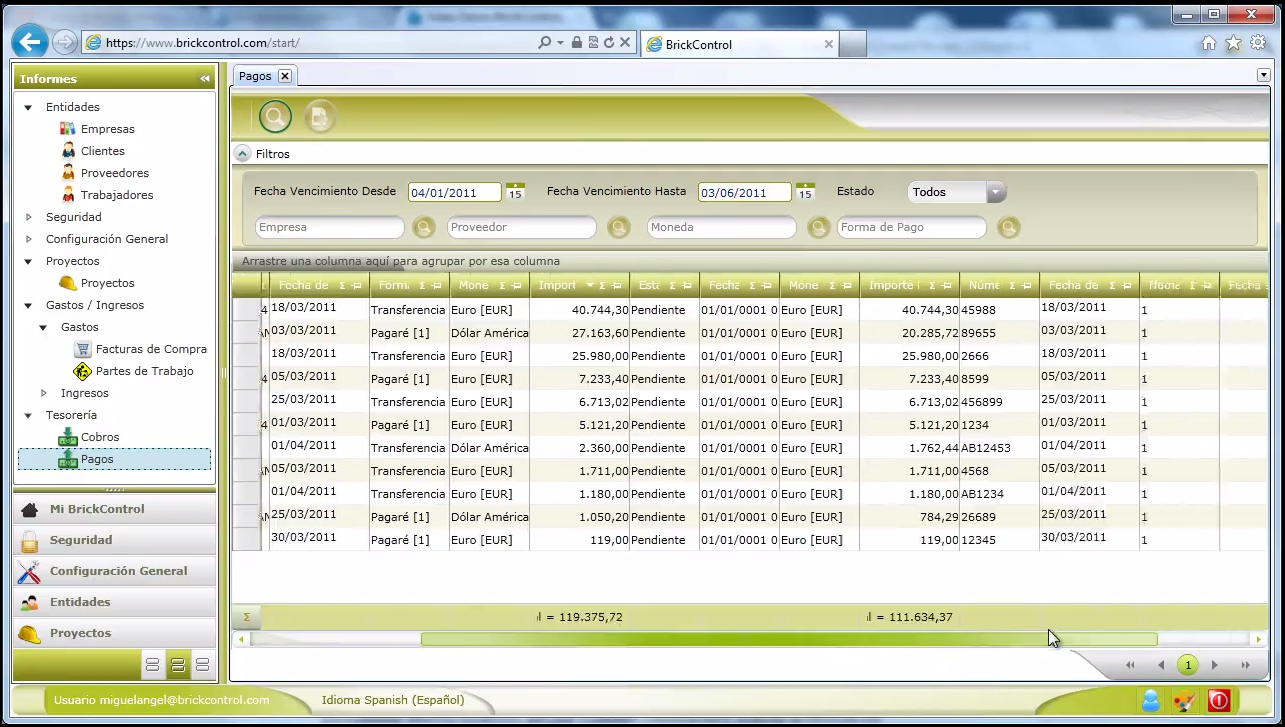This screenshot has height=727, width=1285.
Task: Open the Entidades section in bottom navigation
Action: tap(80, 602)
